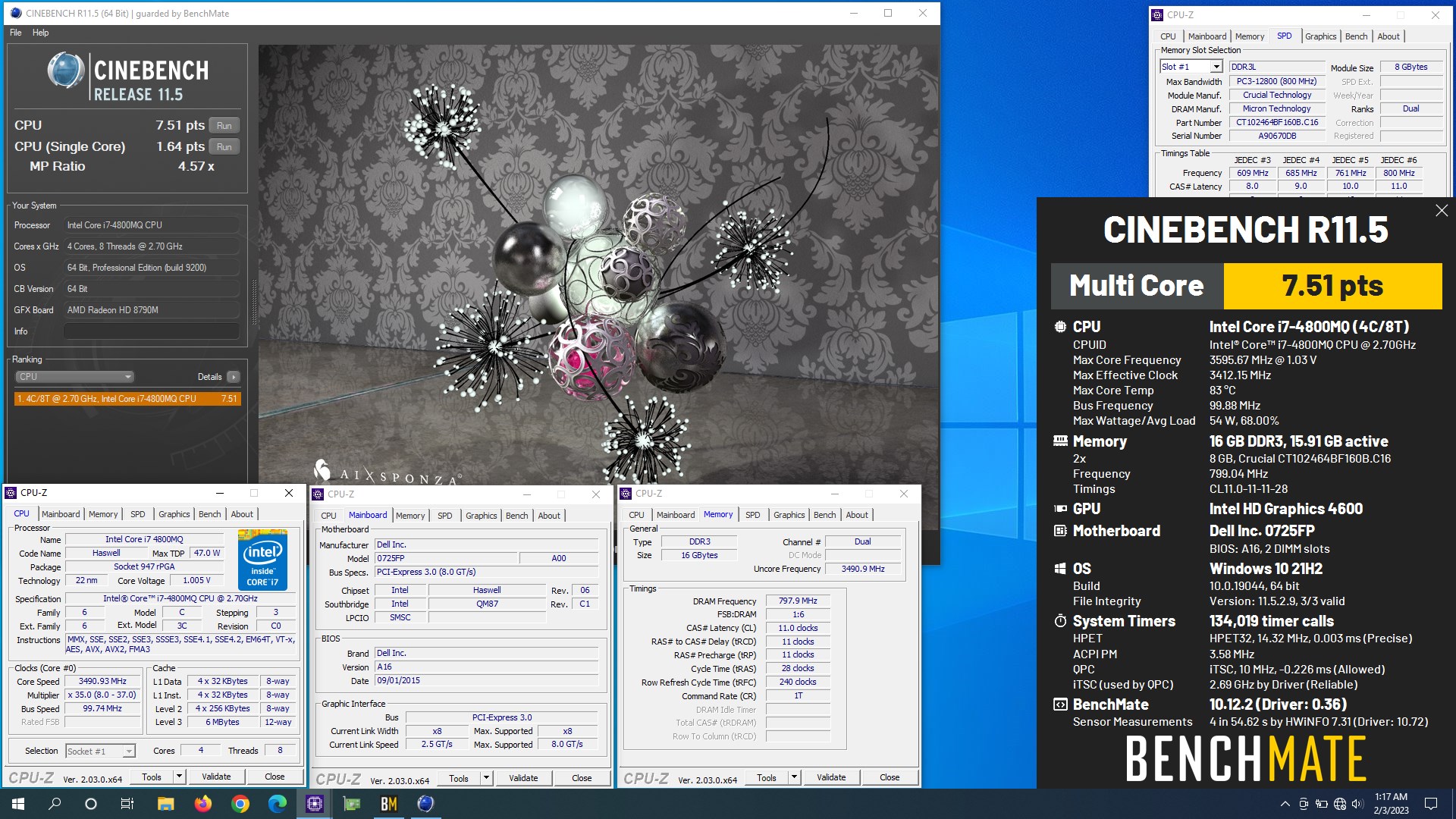Open the Windows Start menu
Image resolution: width=1456 pixels, height=819 pixels.
coord(18,804)
